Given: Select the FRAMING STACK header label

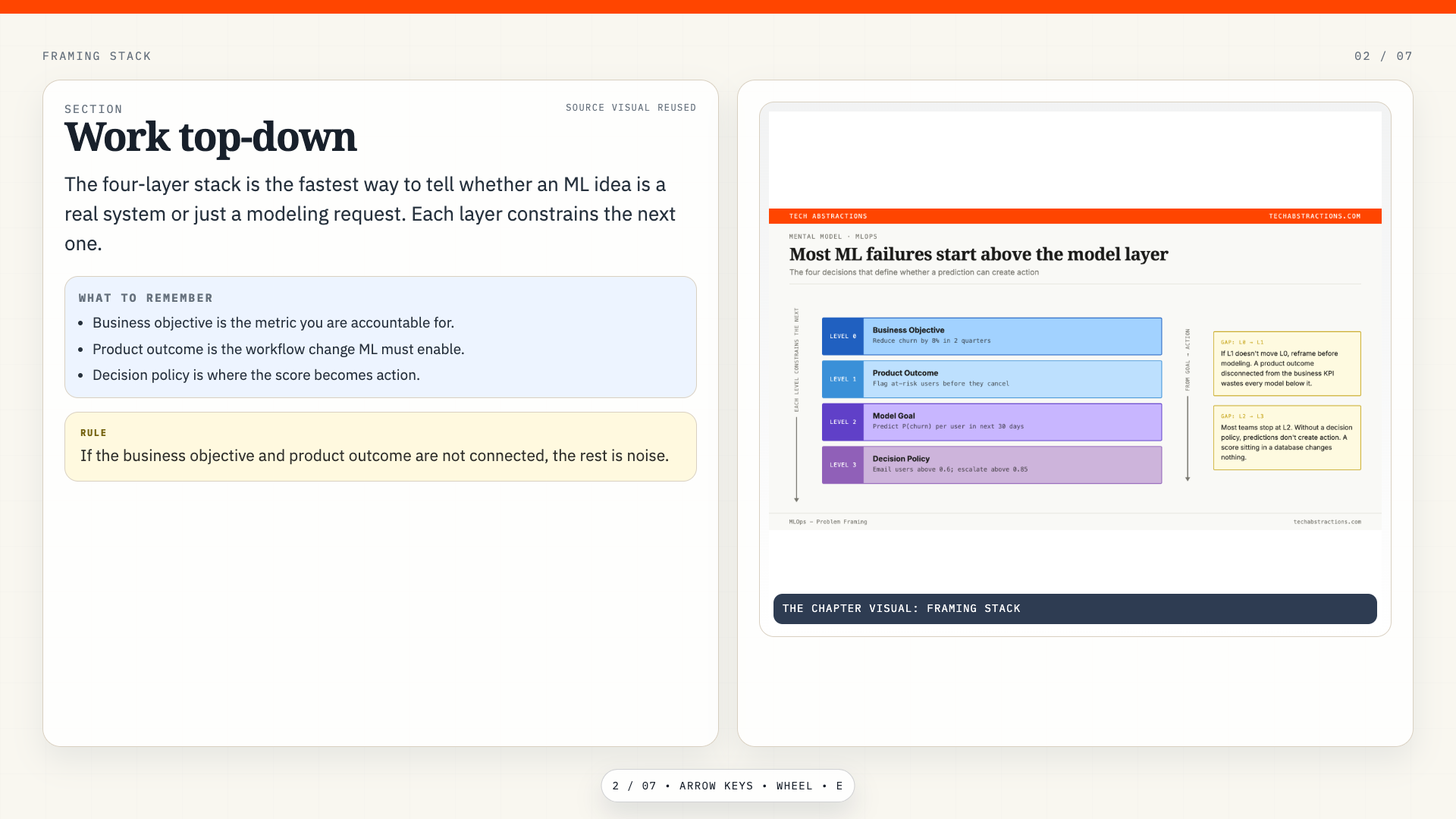Looking at the screenshot, I should click(97, 56).
